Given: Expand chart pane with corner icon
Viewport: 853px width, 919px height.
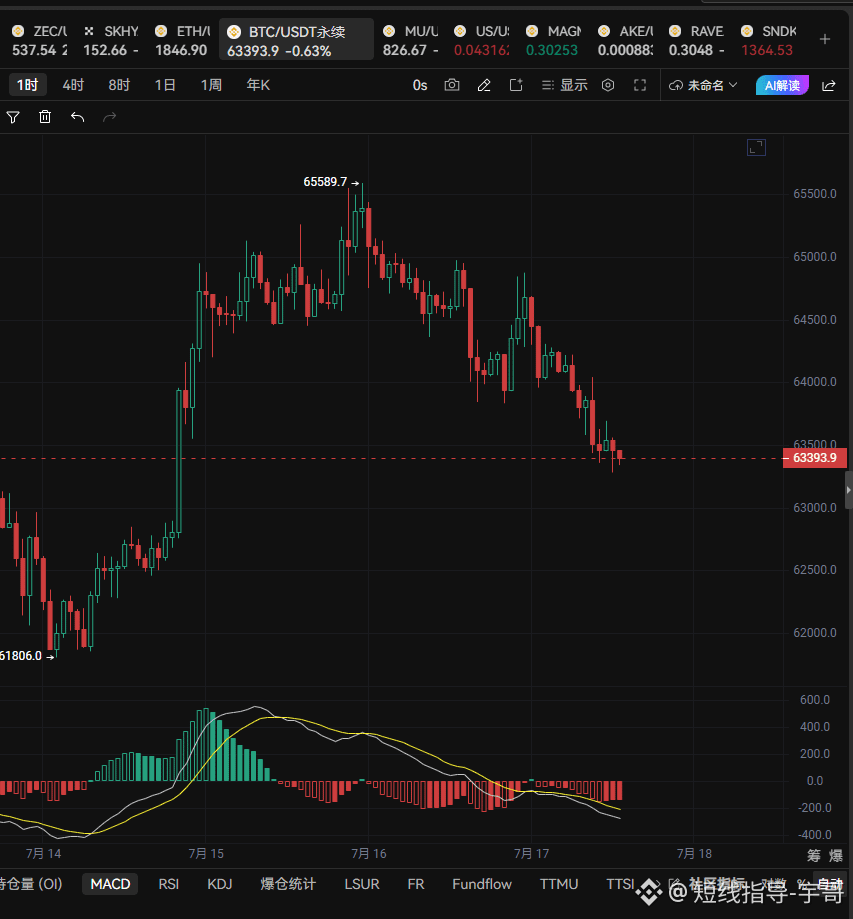Looking at the screenshot, I should coord(756,147).
